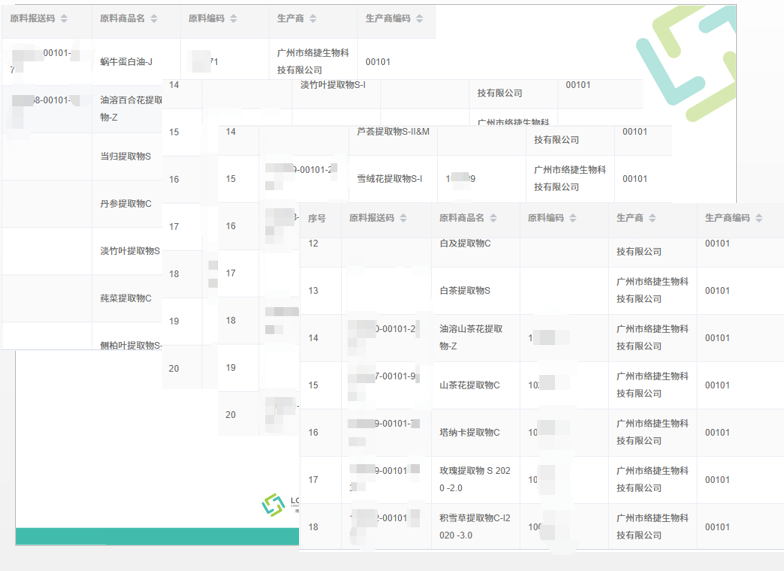The image size is (784, 571).
Task: Click manufacturer code 00101 in 雪绒花提取物S-I row
Action: pyautogui.click(x=634, y=178)
